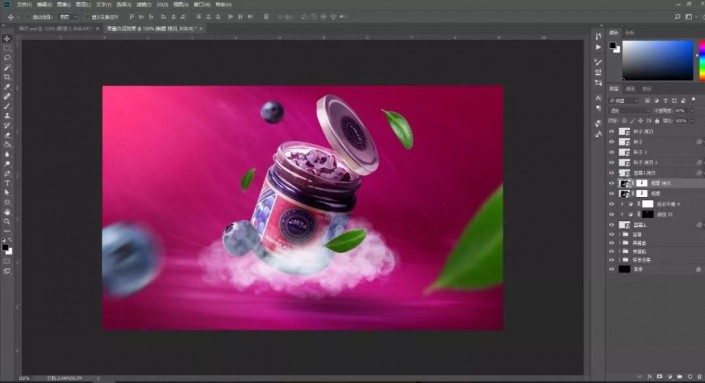Select the Pen tool
This screenshot has width=705, height=383.
coord(7,173)
